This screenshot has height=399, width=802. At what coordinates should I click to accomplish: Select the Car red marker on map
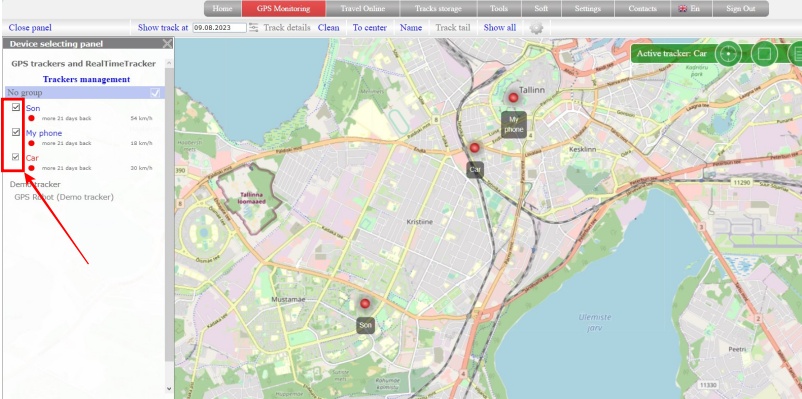(x=475, y=148)
